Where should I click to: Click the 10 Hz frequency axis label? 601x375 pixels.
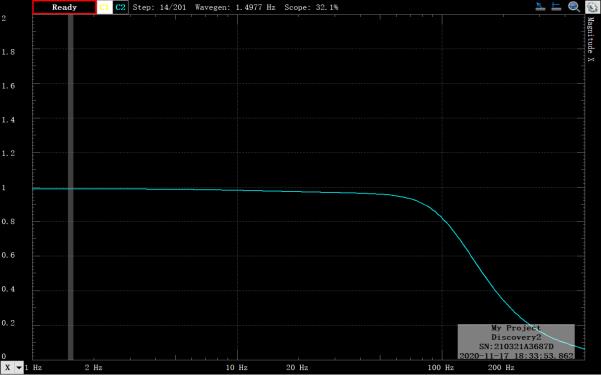coord(236,367)
